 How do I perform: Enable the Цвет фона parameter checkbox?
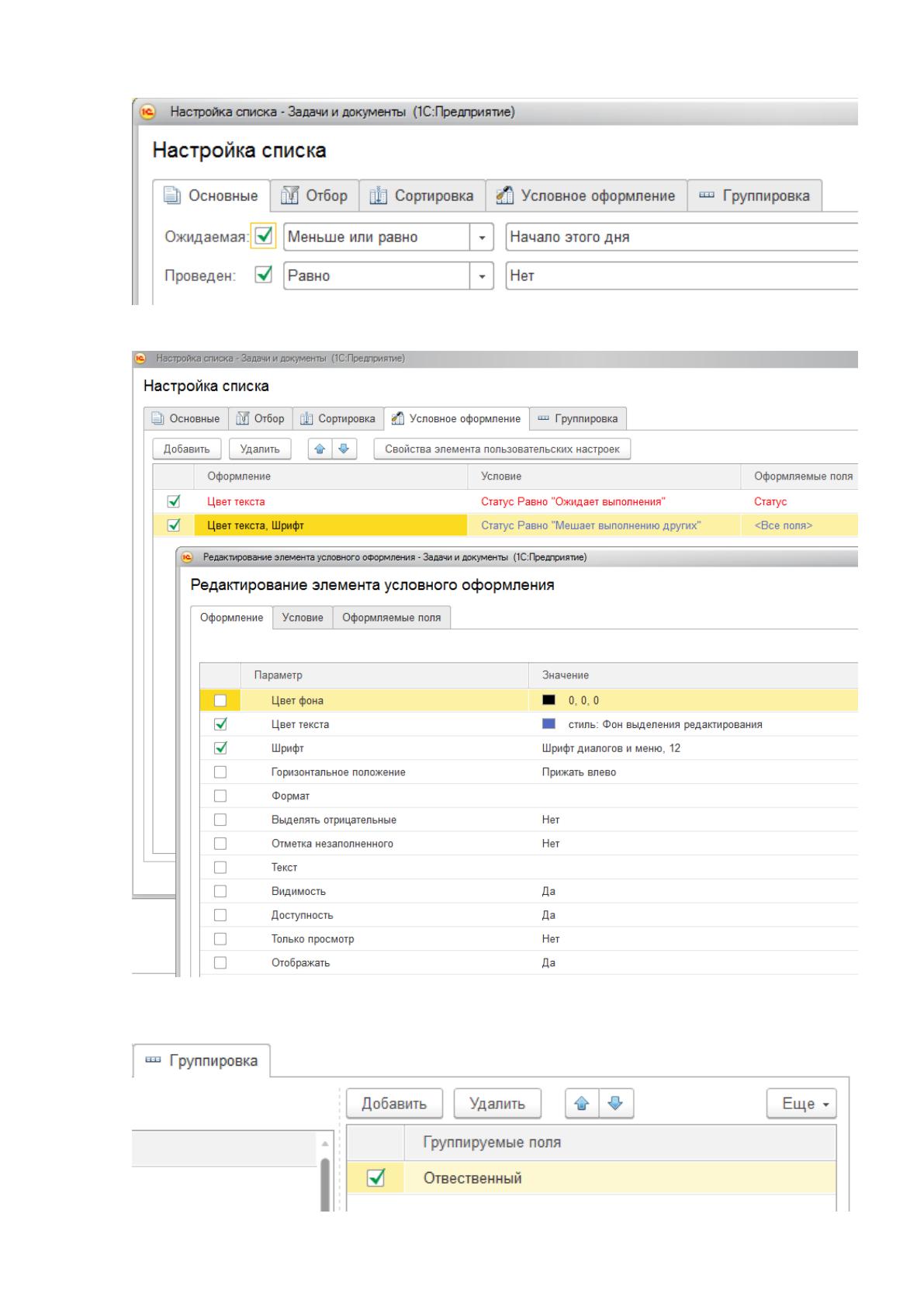click(220, 701)
